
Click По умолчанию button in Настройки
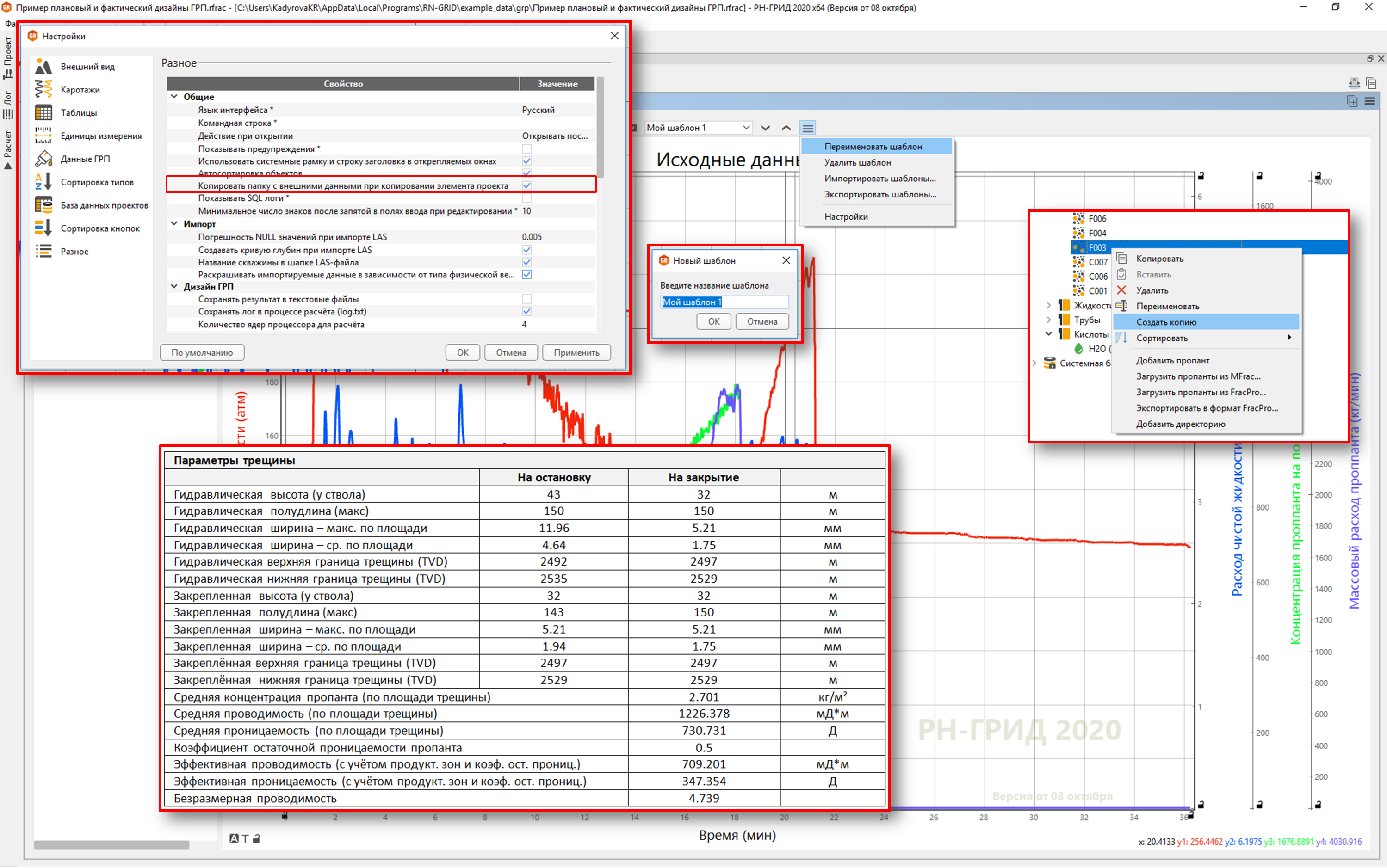click(x=202, y=352)
